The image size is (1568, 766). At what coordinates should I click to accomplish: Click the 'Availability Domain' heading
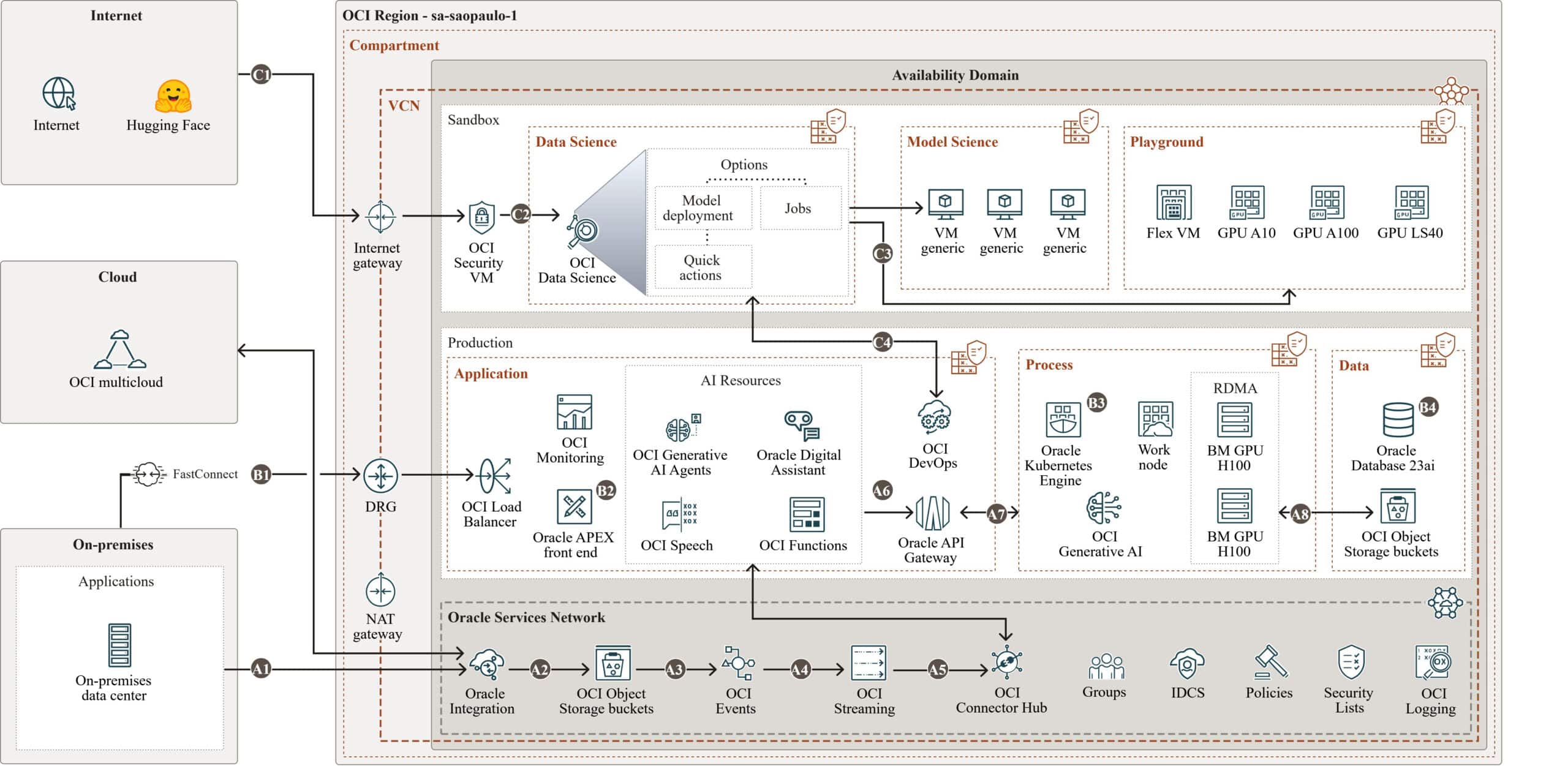[955, 75]
